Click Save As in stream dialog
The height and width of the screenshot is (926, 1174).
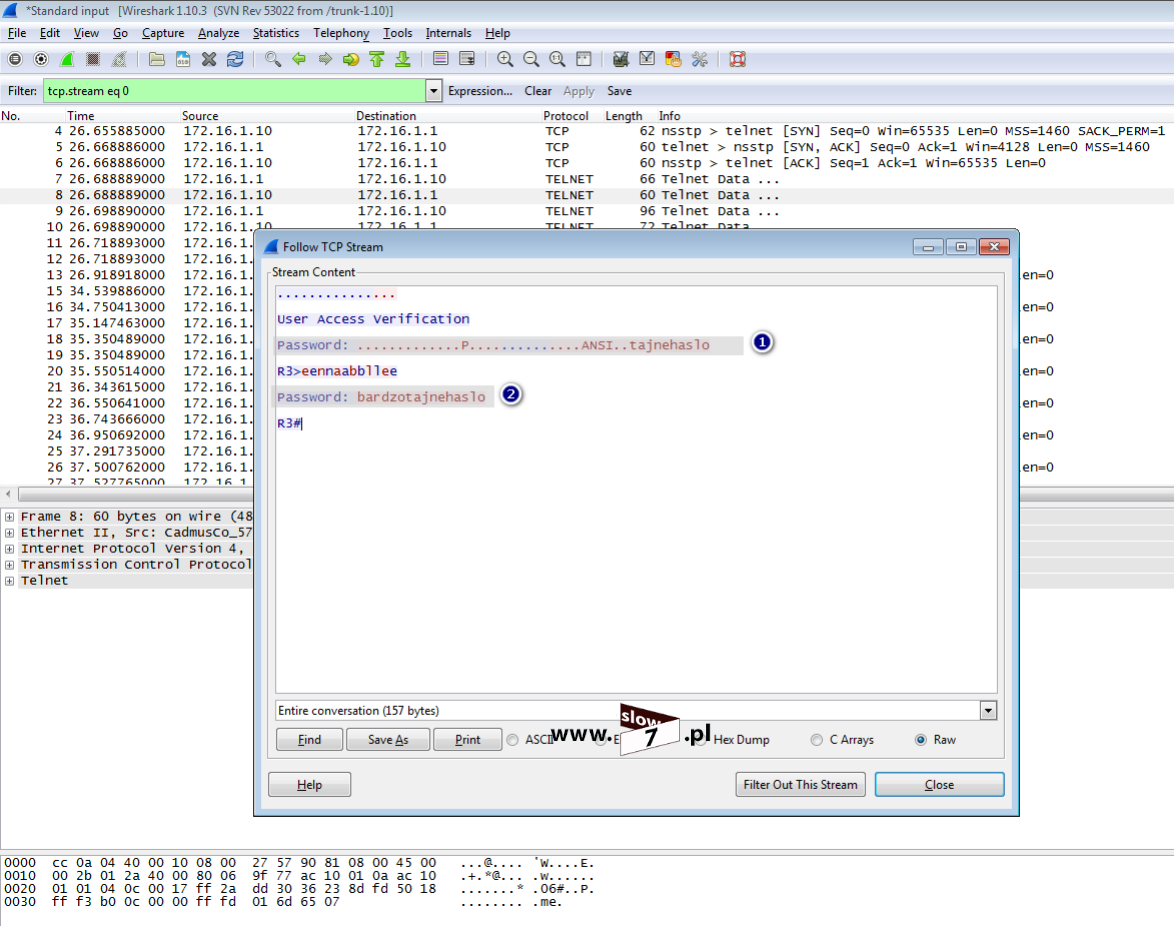tap(388, 740)
